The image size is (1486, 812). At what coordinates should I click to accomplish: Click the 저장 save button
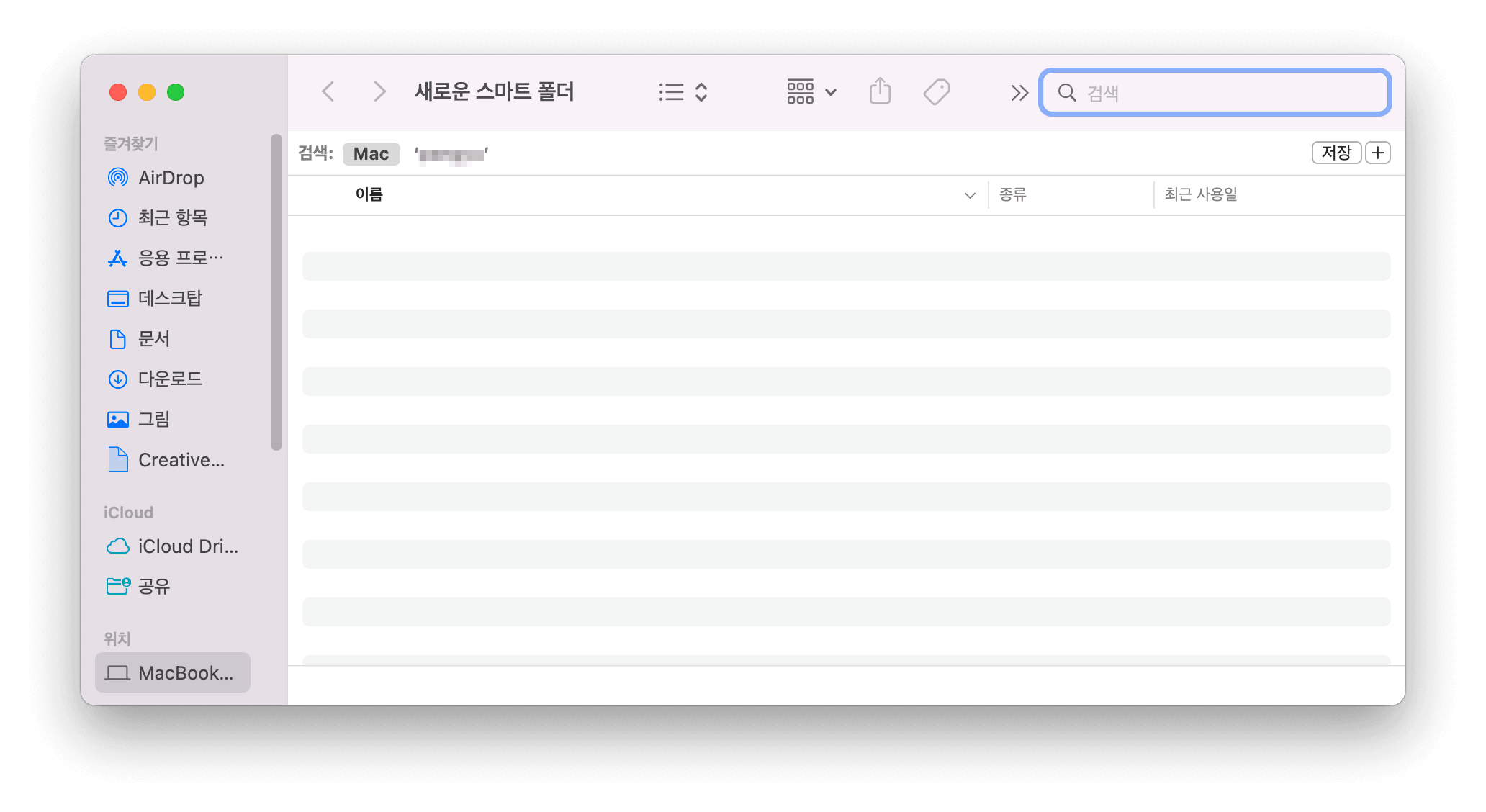[x=1336, y=153]
